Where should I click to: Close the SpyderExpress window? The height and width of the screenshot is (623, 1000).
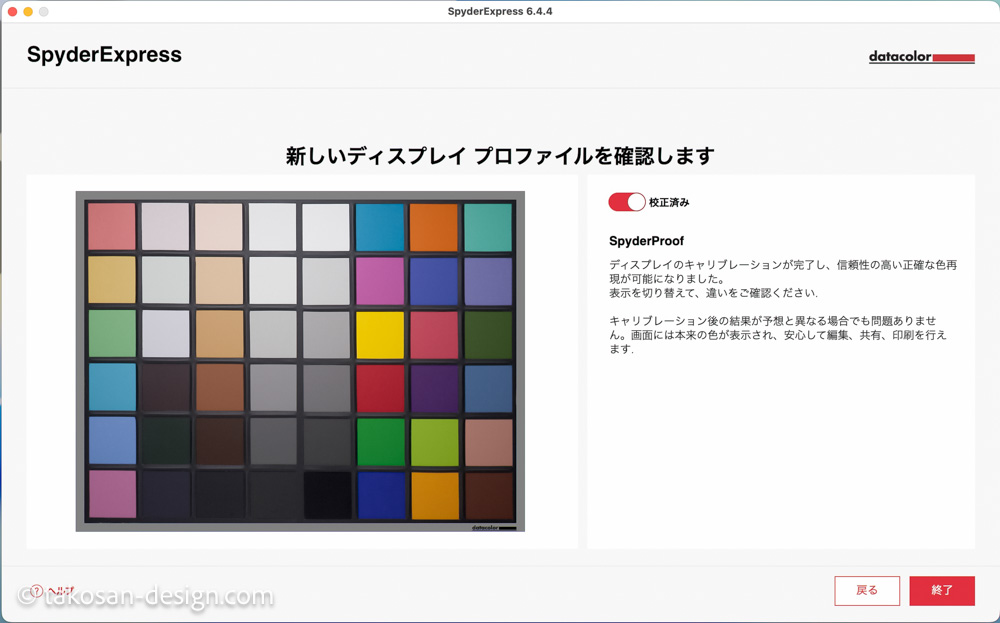click(x=13, y=11)
